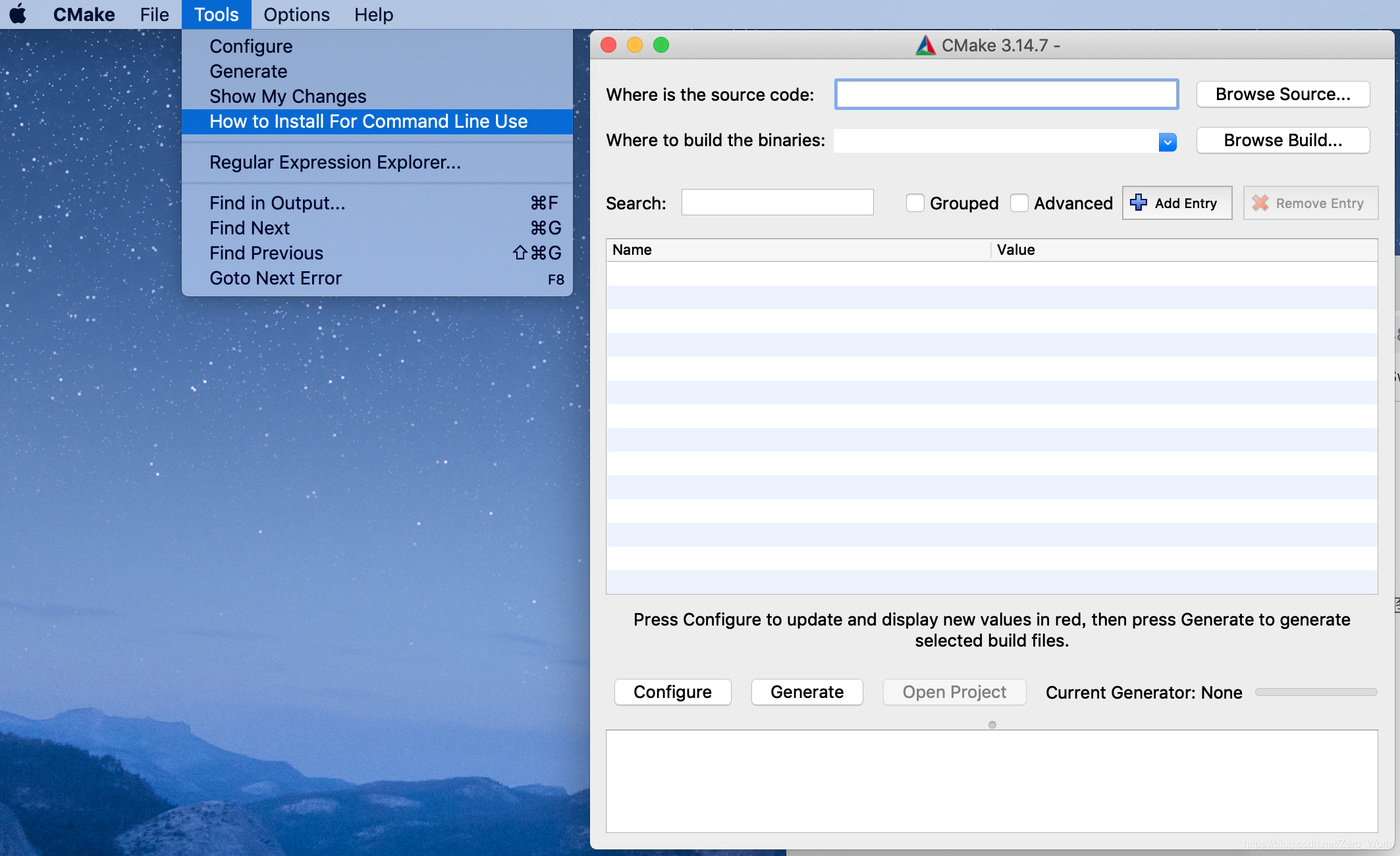Choose Regular Expression Explorer menu item

(335, 163)
